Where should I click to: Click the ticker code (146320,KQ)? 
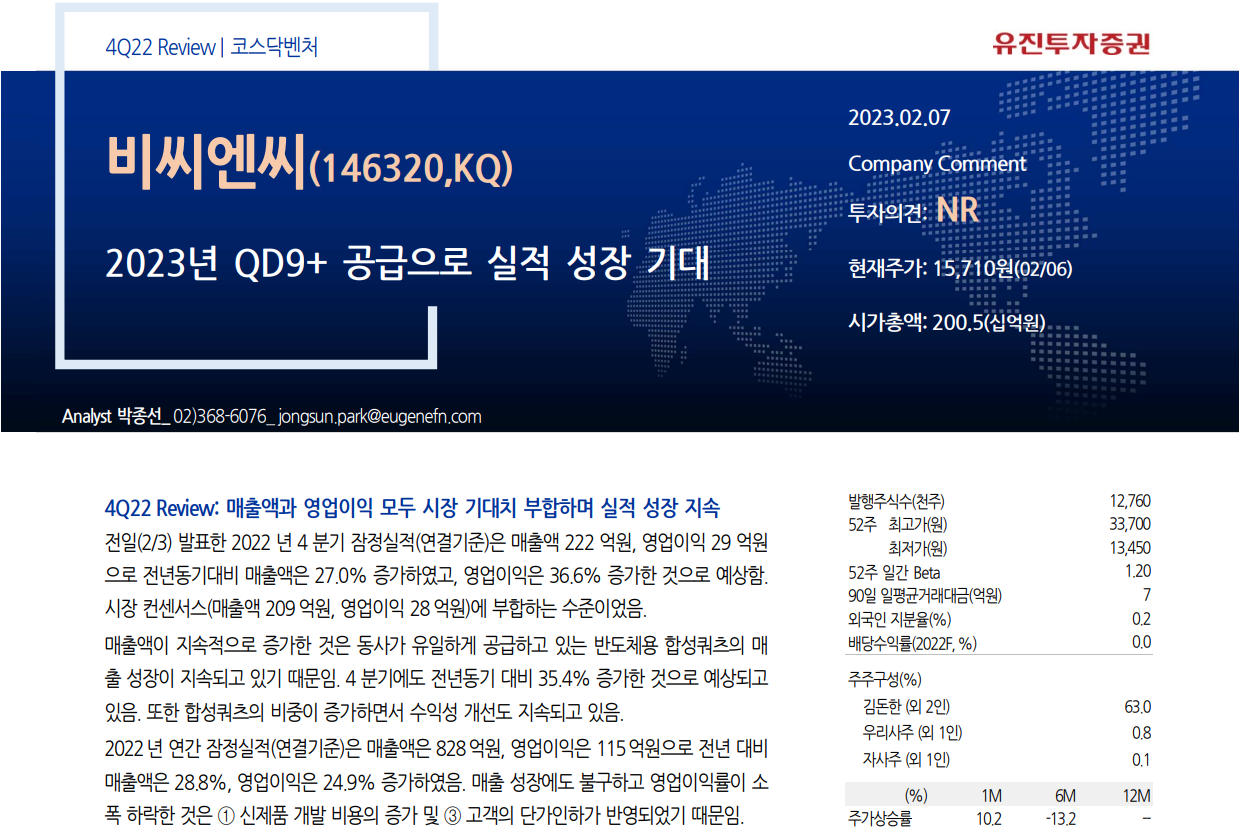pos(411,169)
